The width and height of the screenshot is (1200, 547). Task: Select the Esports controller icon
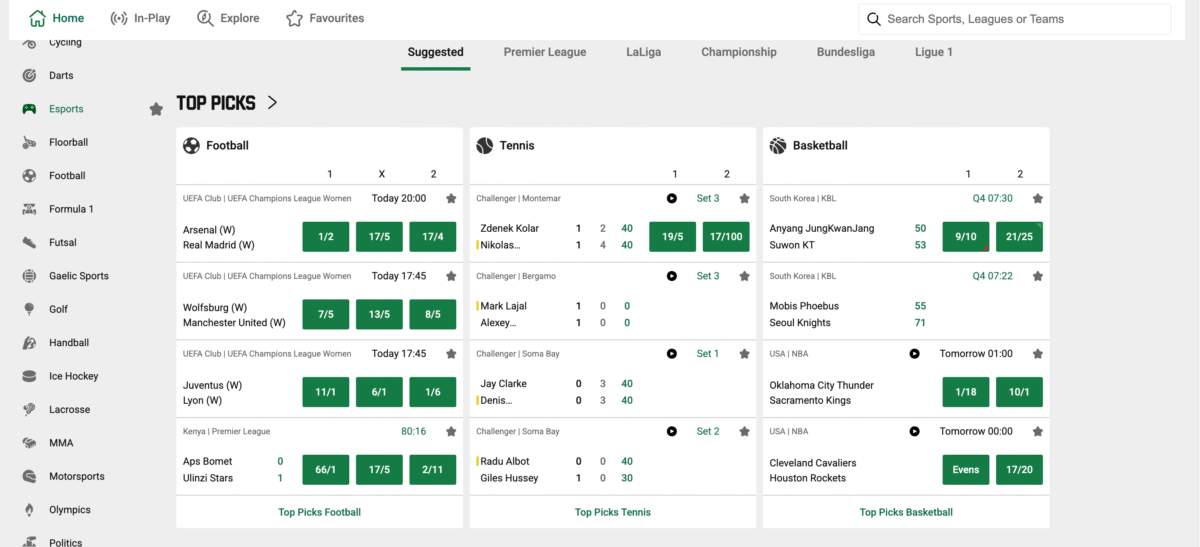[x=30, y=109]
